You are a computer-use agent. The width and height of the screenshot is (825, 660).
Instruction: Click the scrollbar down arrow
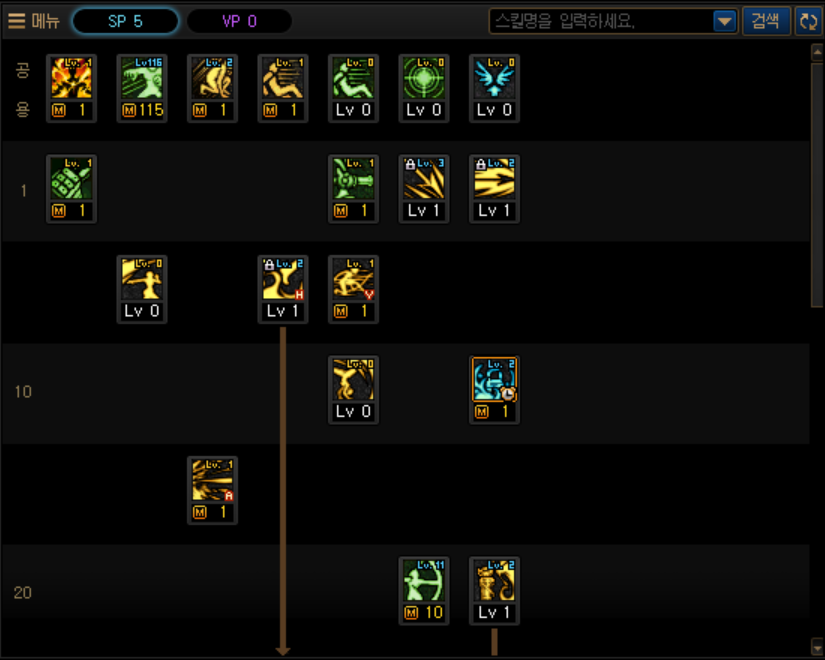point(817,645)
